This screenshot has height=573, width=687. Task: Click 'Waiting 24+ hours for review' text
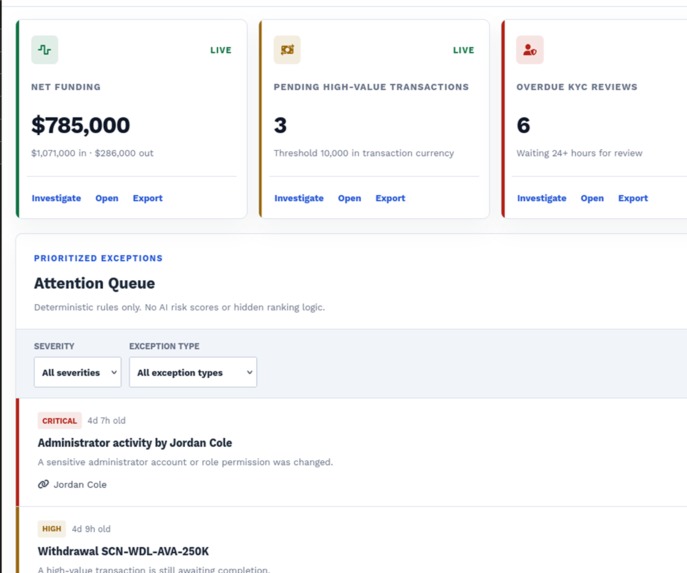579,153
